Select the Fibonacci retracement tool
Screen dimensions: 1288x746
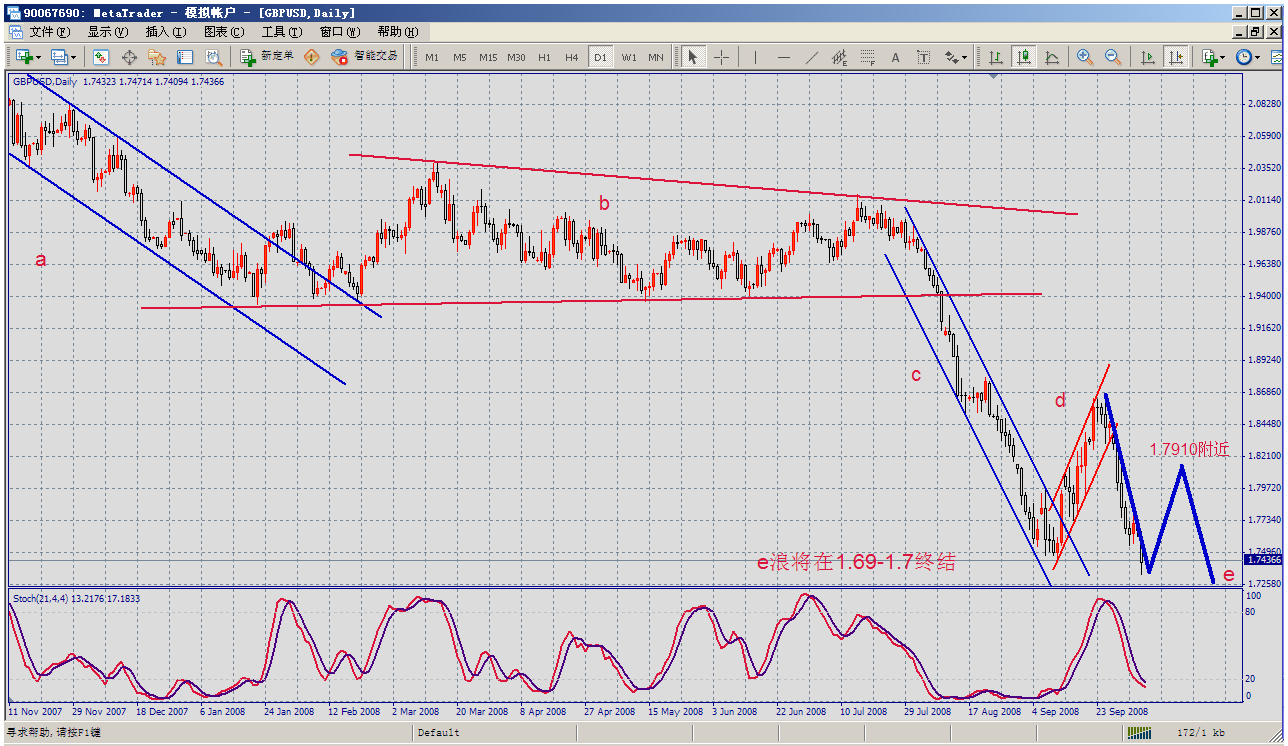pos(867,57)
